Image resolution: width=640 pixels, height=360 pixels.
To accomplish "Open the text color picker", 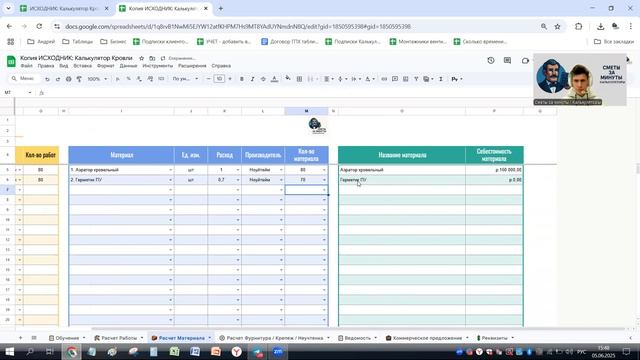I will coord(275,79).
